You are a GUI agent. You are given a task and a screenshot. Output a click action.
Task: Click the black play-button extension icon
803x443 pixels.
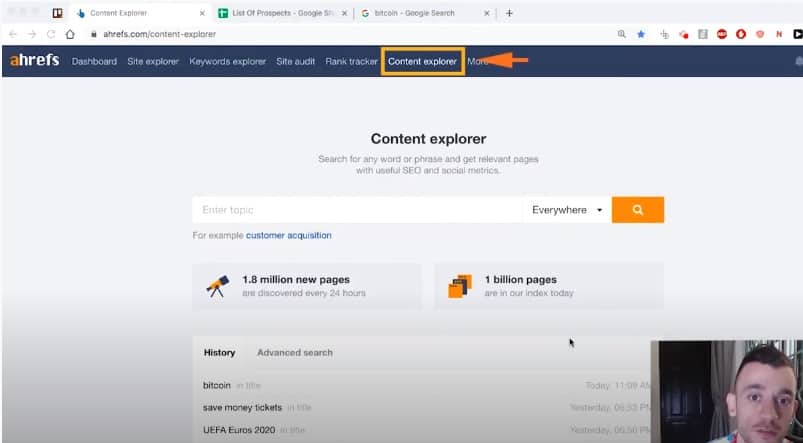tap(798, 34)
